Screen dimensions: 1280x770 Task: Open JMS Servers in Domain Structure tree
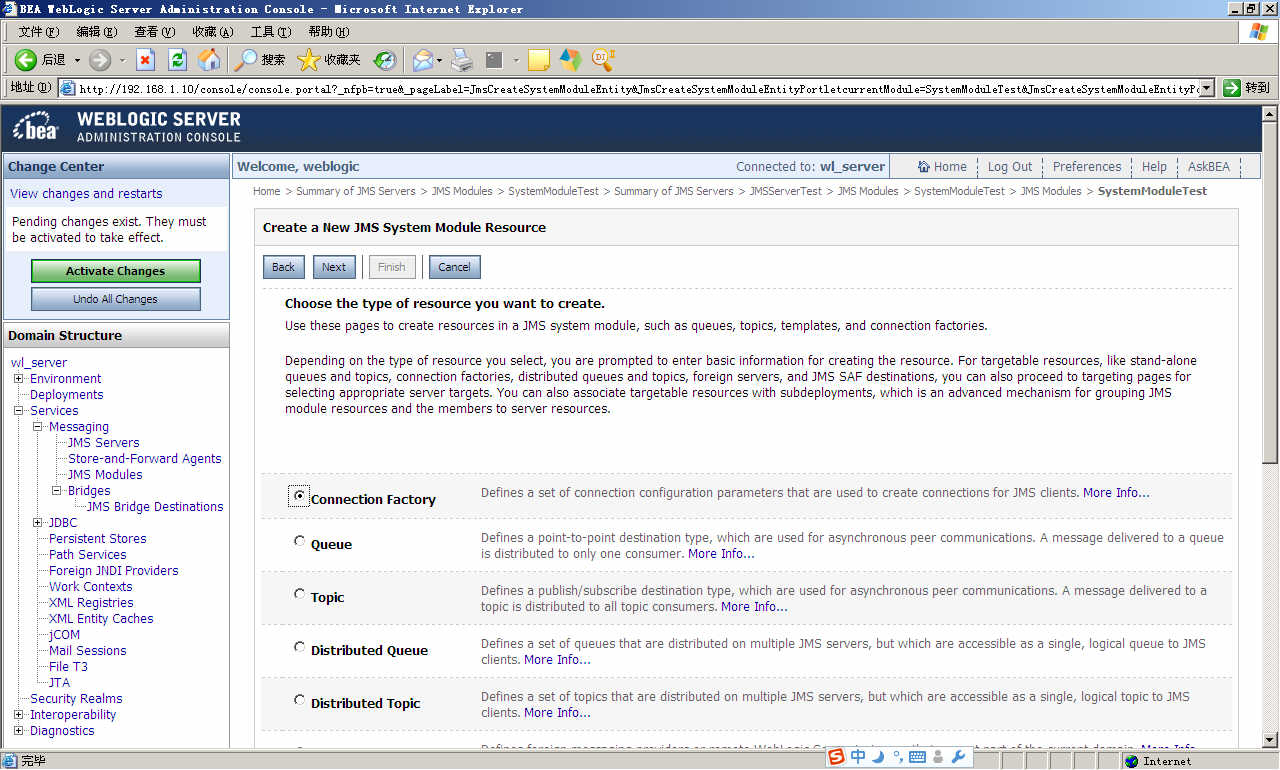pos(104,443)
